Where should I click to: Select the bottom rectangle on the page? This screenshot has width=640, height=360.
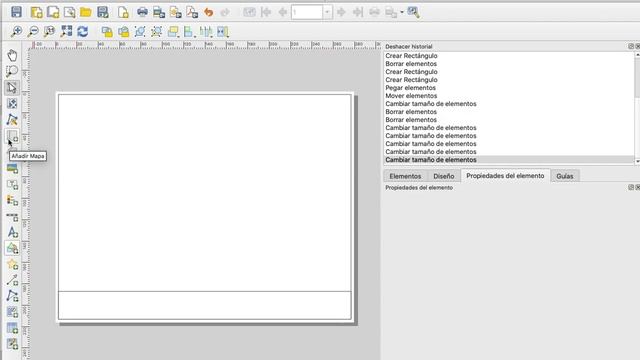pos(204,305)
